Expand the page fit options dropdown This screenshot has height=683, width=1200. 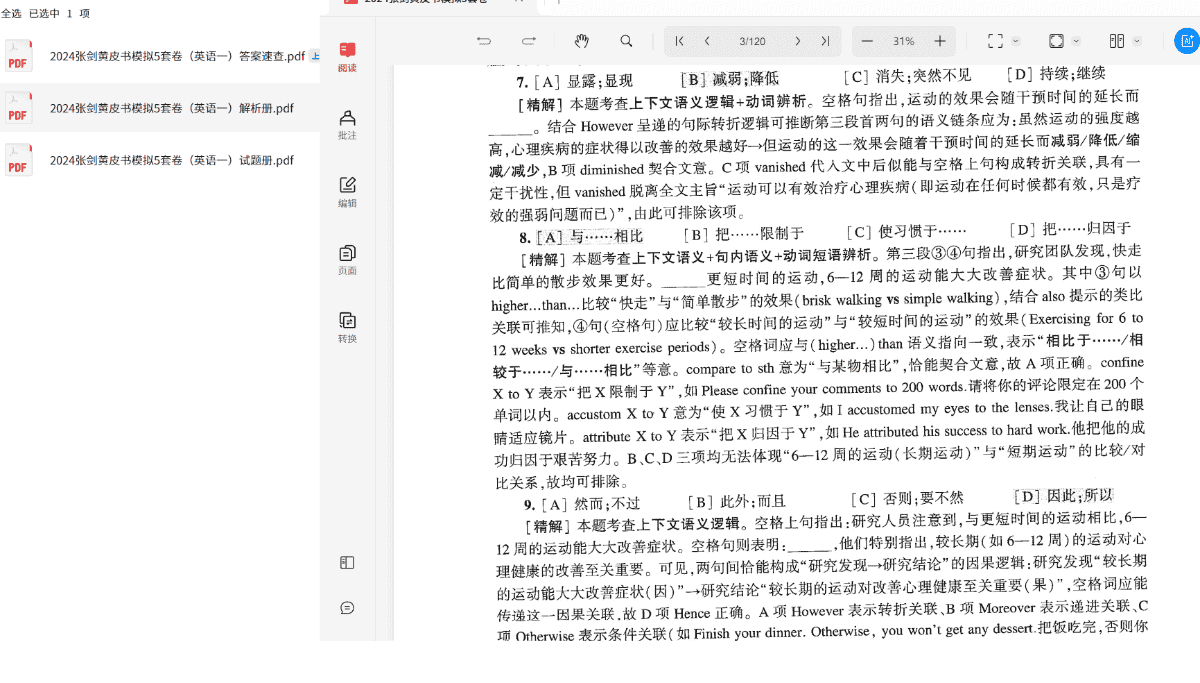(1077, 41)
